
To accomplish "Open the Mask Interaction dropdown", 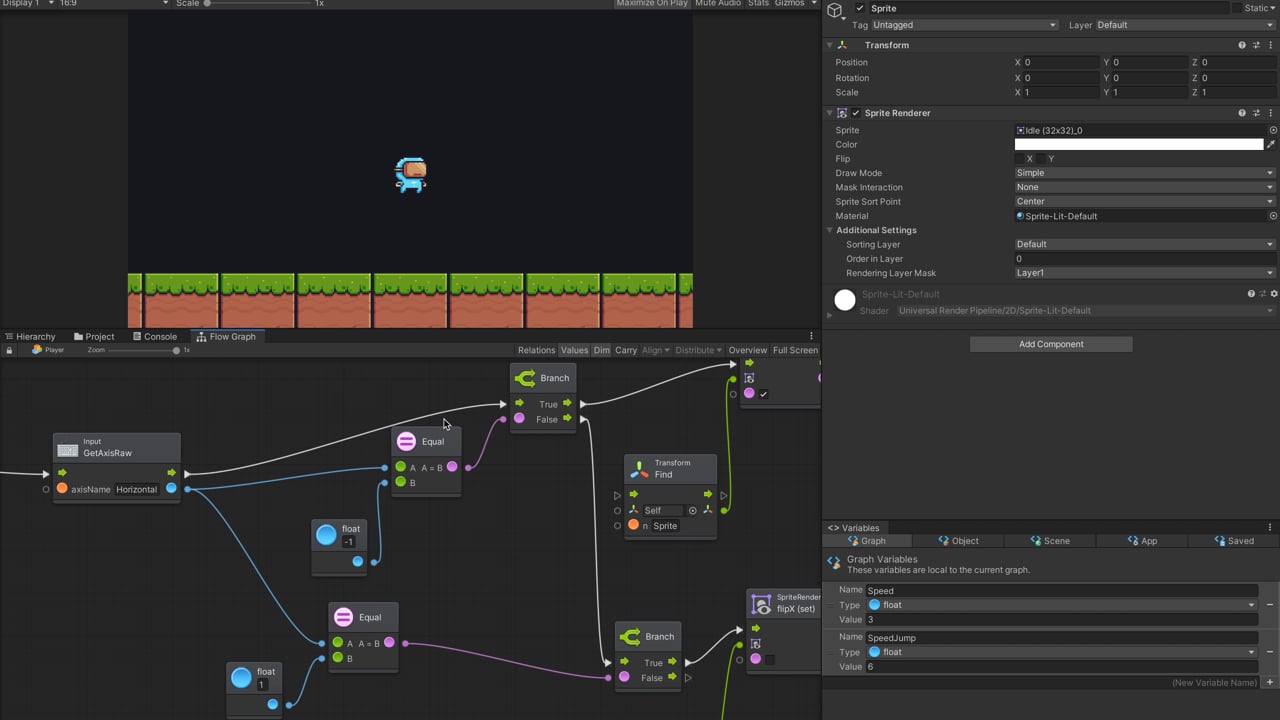I will pos(1145,187).
